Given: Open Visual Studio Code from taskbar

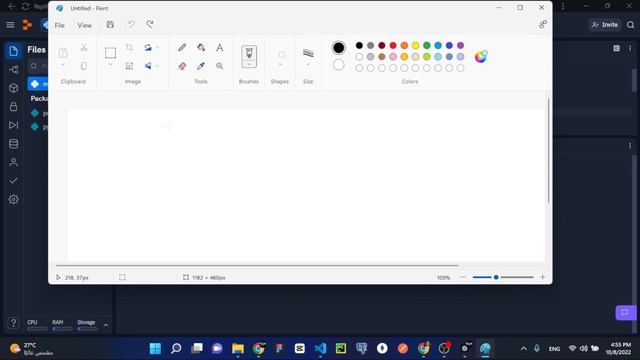Looking at the screenshot, I should 320,349.
